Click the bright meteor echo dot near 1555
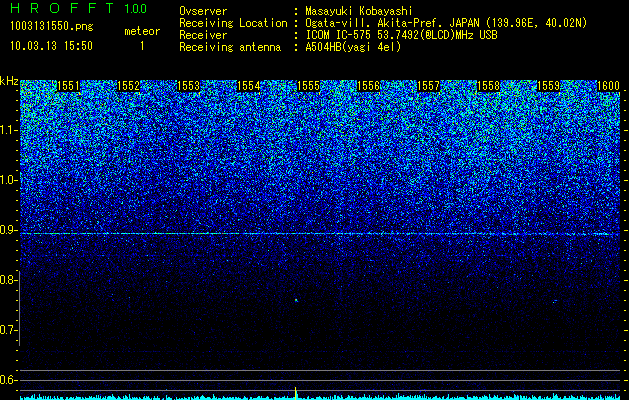 click(x=296, y=300)
